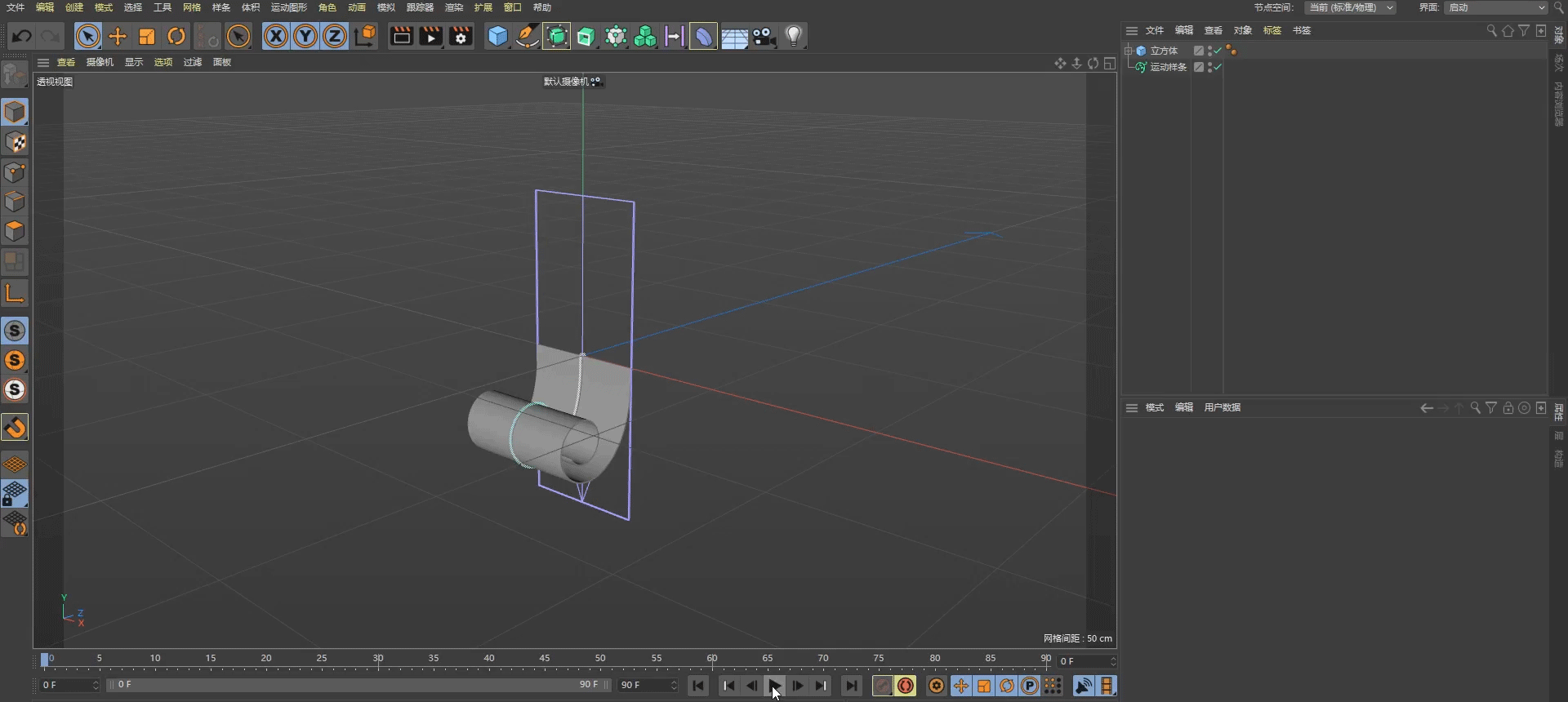1568x702 pixels.
Task: Jump to the end of the animation
Action: (x=852, y=686)
